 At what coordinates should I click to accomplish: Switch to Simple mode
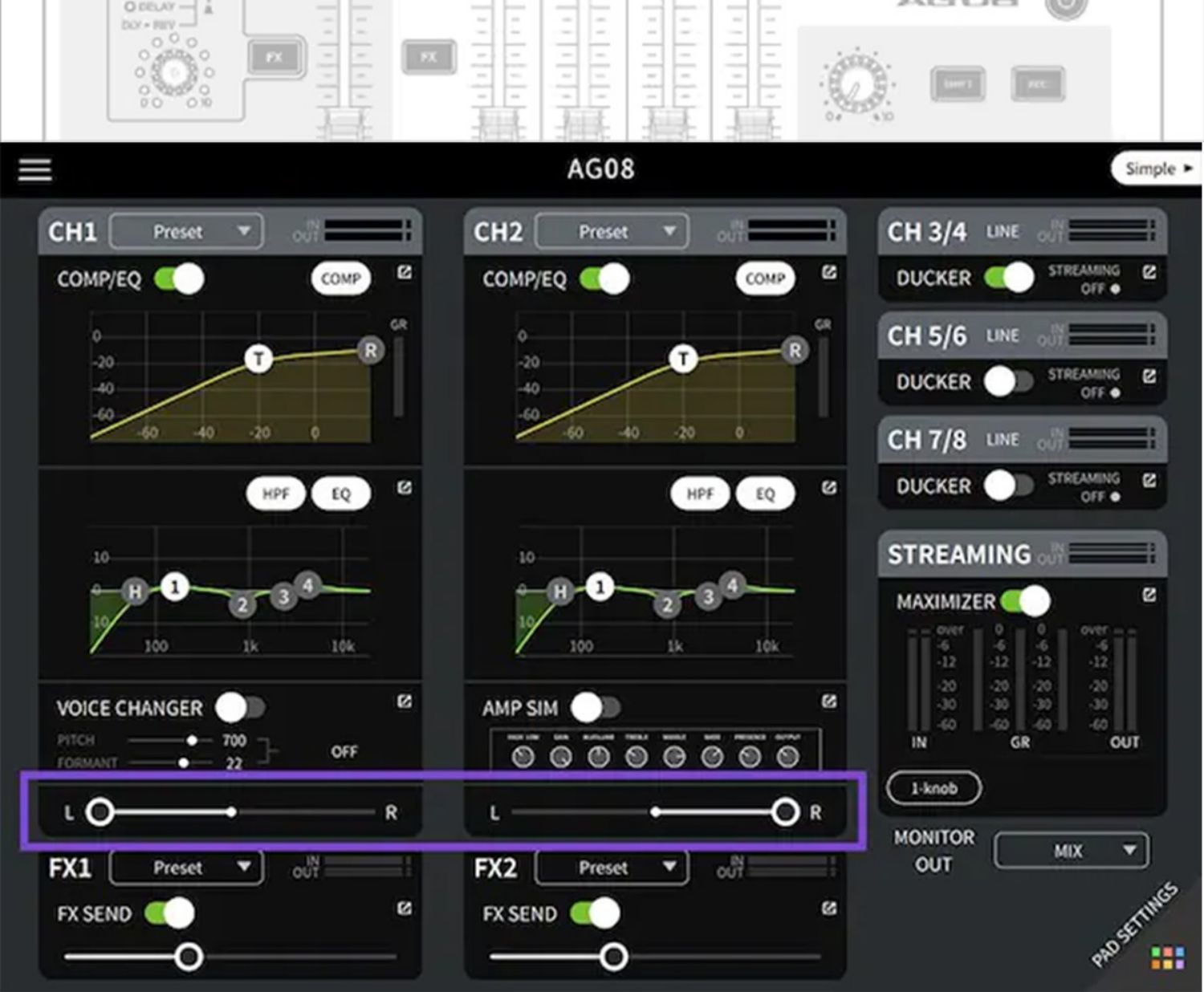click(x=1157, y=169)
